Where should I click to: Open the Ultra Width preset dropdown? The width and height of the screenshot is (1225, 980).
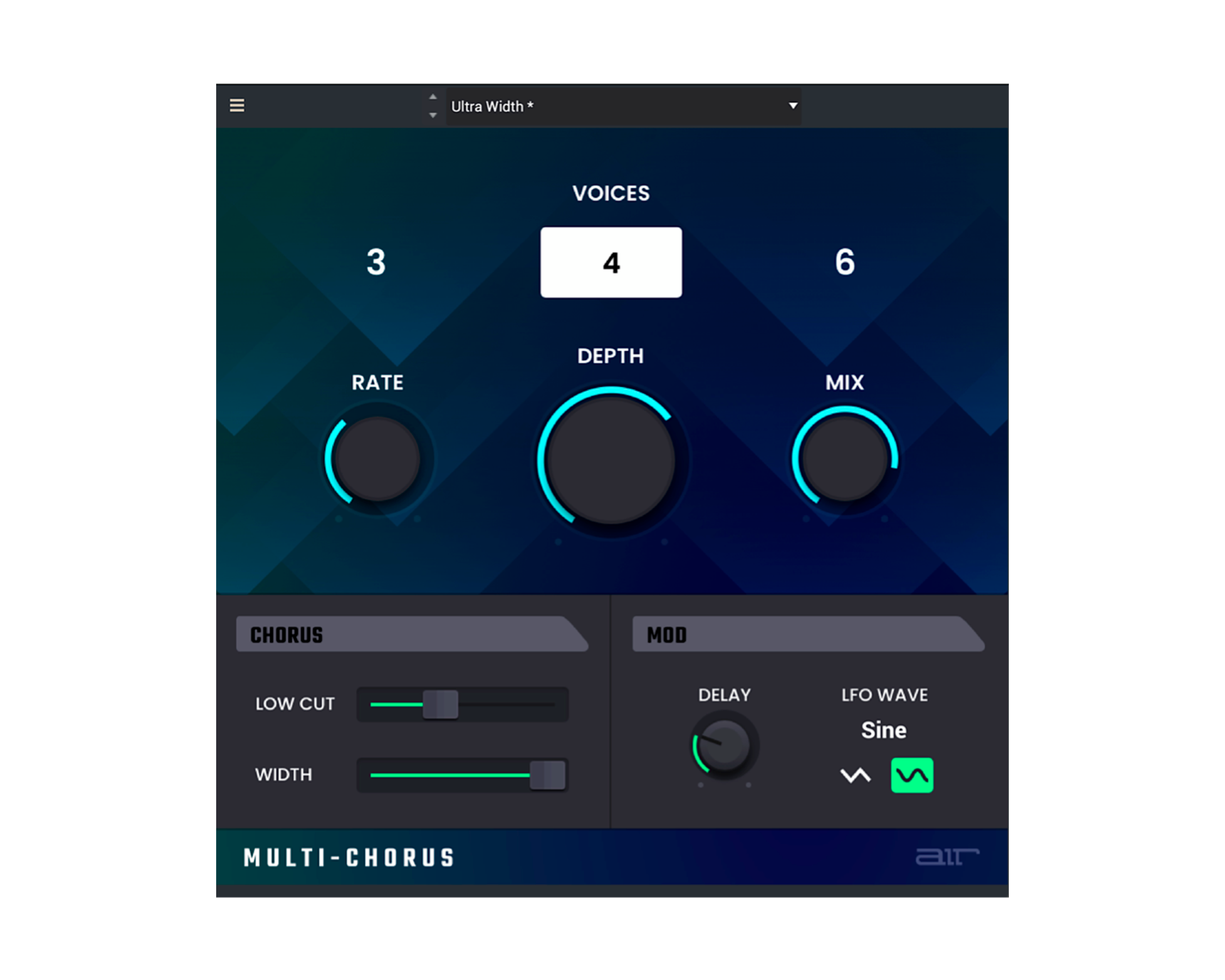(624, 106)
